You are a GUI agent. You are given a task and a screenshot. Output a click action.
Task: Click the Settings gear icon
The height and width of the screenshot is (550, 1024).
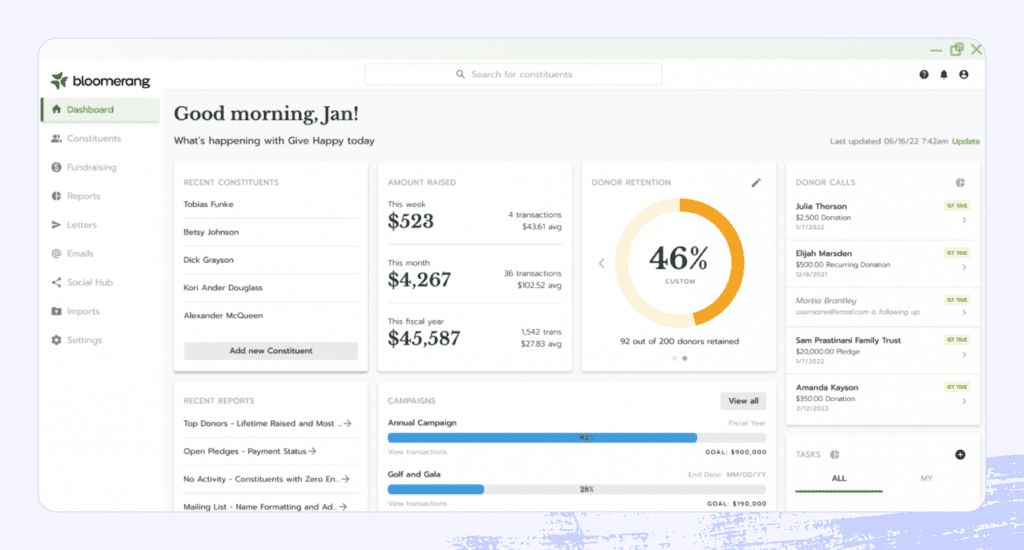56,340
